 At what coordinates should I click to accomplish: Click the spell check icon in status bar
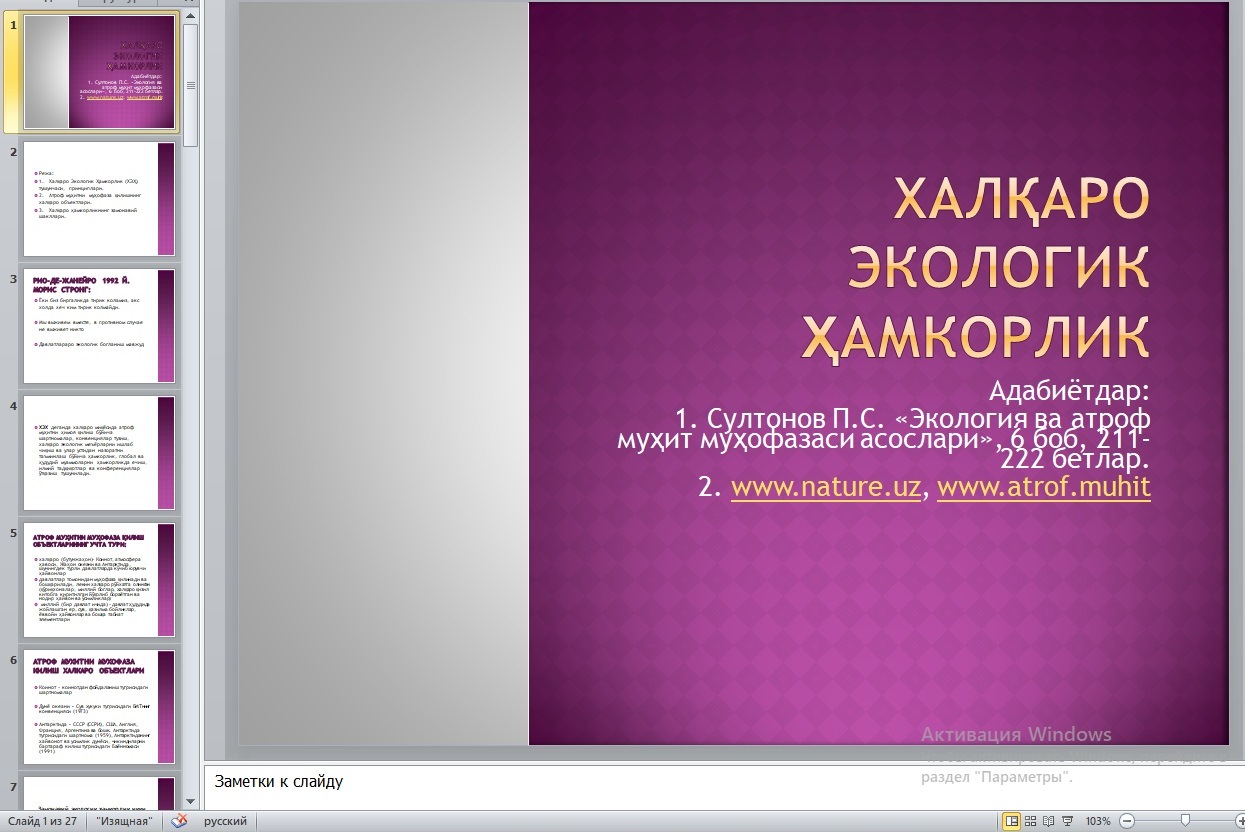(180, 821)
